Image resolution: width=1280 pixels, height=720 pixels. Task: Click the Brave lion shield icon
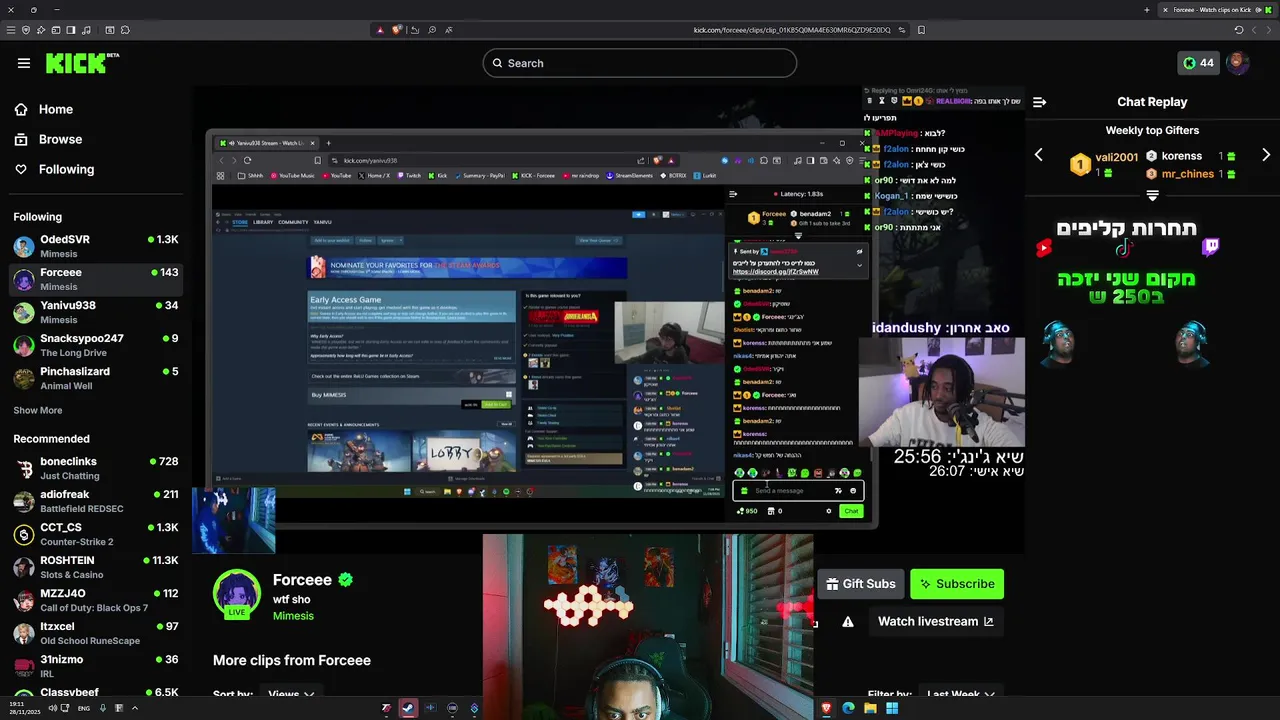pyautogui.click(x=397, y=30)
